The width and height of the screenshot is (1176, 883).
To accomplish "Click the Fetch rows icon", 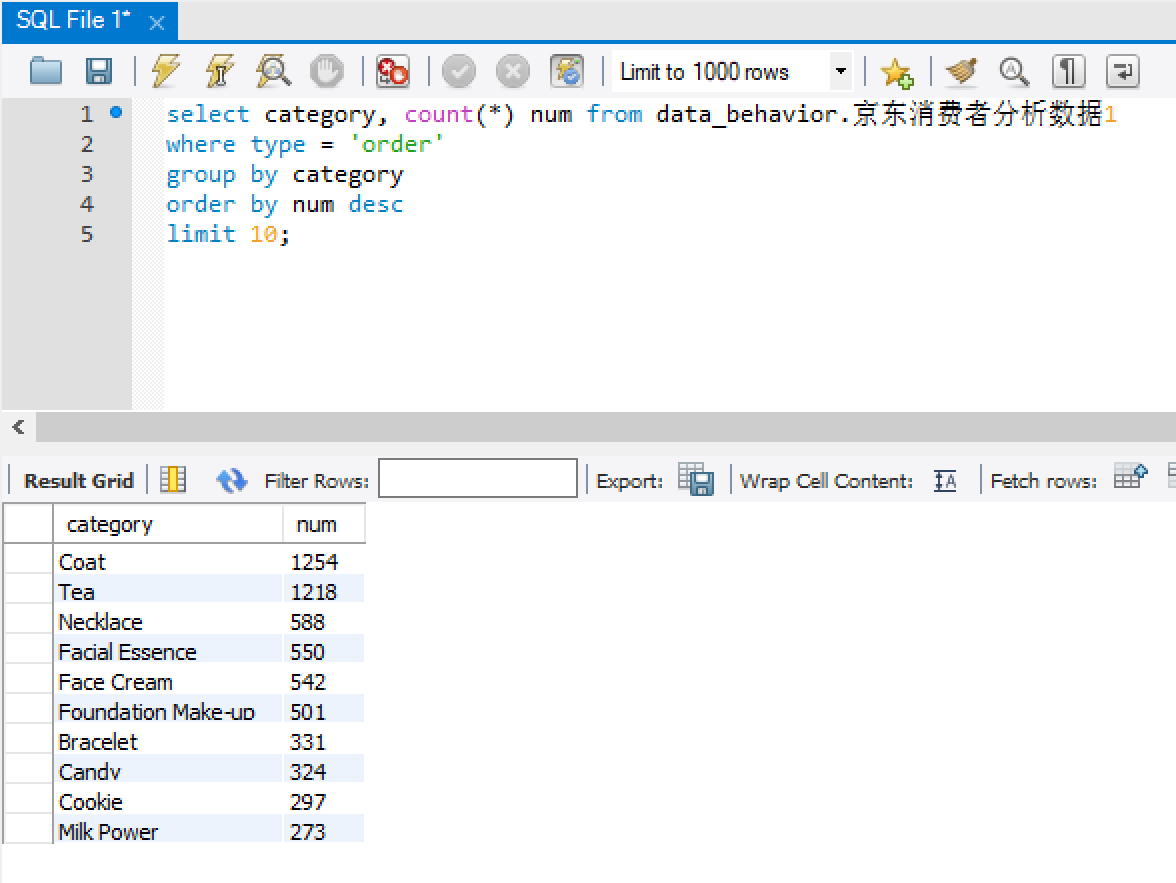I will 1130,476.
